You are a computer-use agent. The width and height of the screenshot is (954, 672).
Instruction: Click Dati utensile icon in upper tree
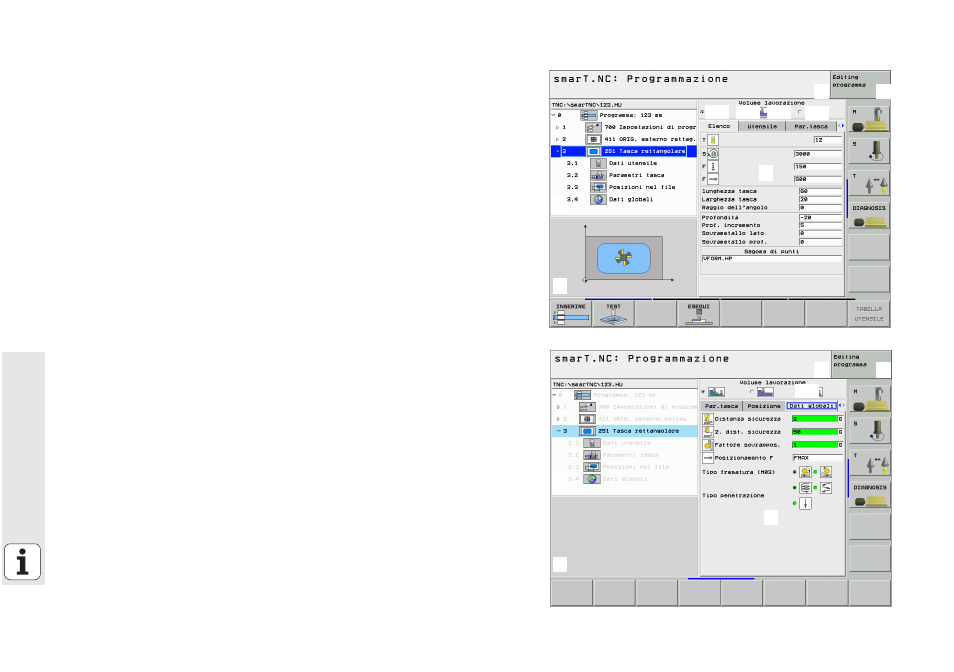(598, 163)
